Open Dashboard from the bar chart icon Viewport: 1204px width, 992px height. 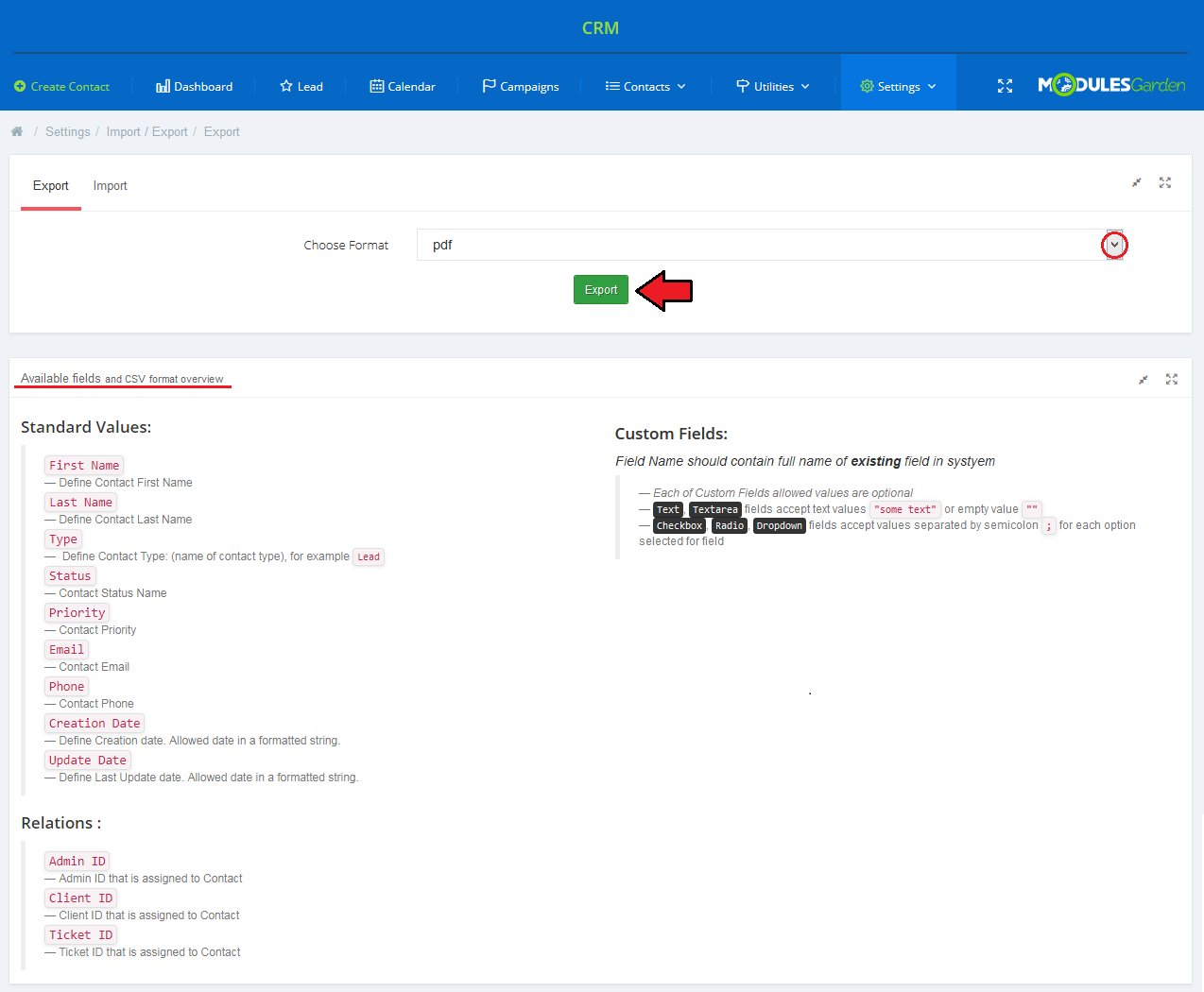tap(163, 86)
